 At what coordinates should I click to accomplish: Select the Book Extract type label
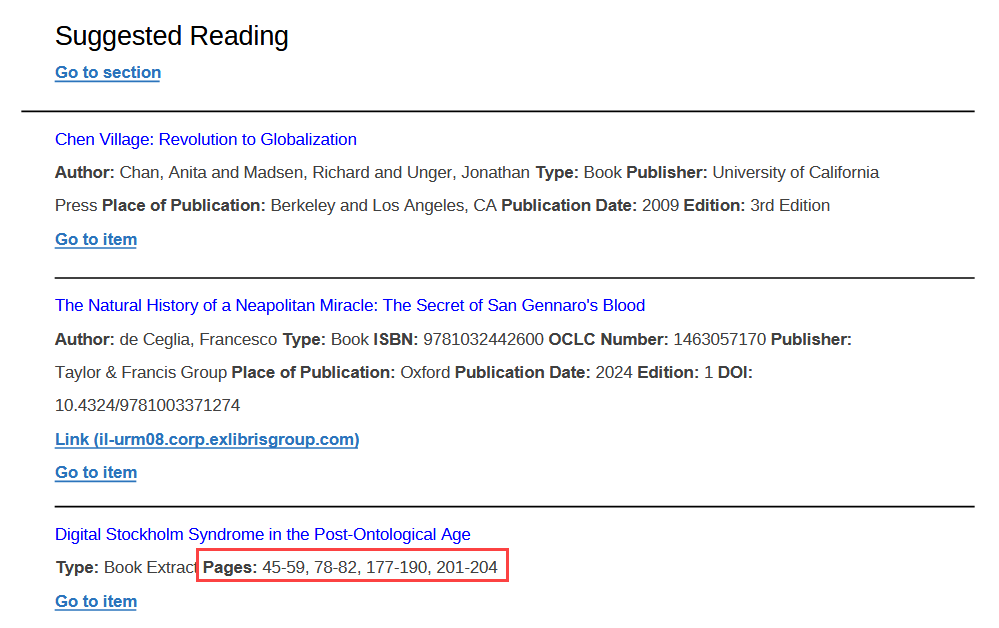point(149,565)
